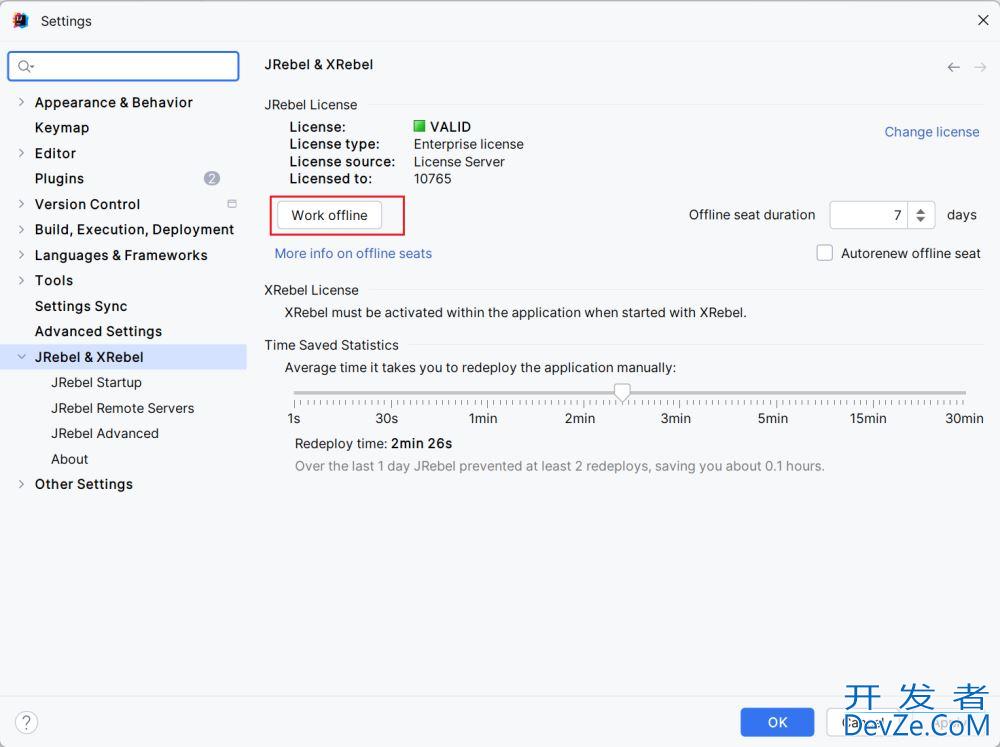Click the redeploy time slider handle
The image size is (1000, 747).
(622, 392)
